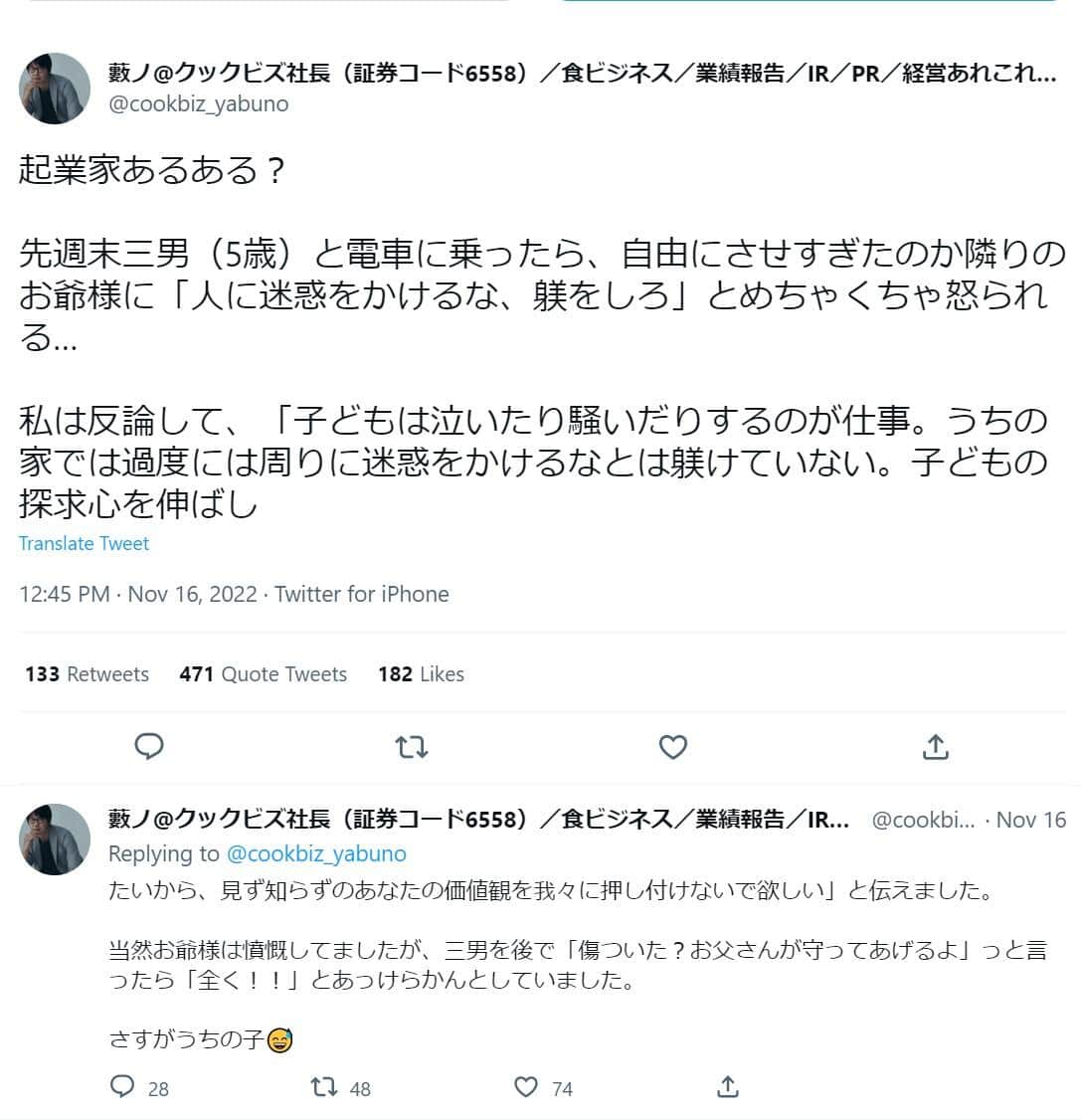Screen dimensions: 1081x1120
Task: Click reply icon on the follow-up tweet
Action: 122,1087
